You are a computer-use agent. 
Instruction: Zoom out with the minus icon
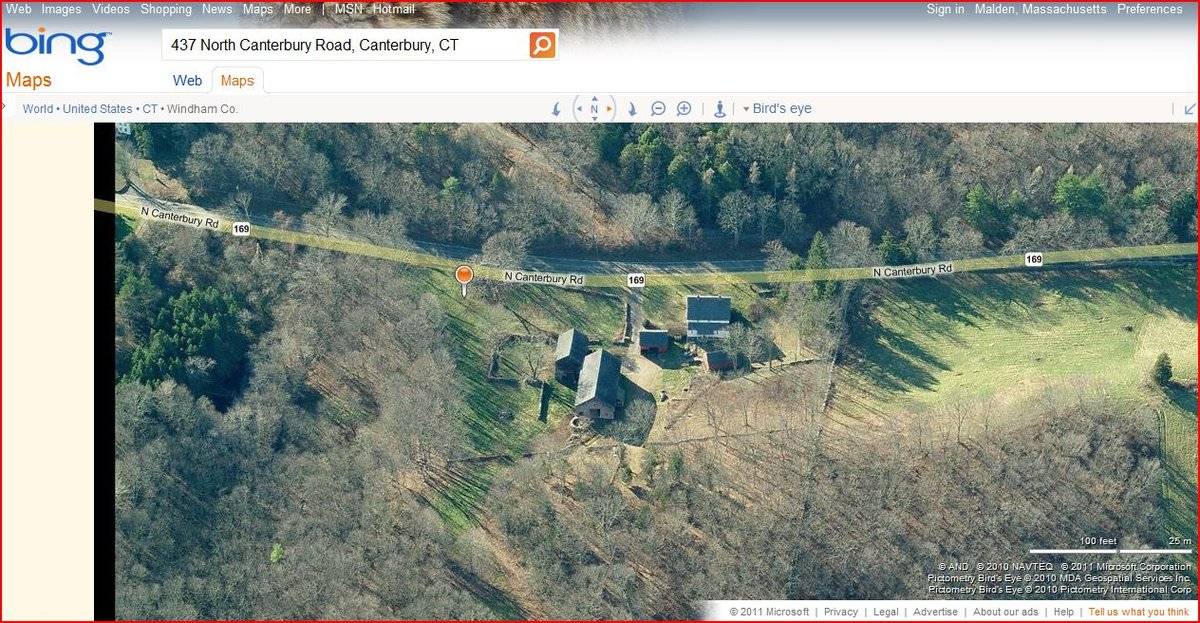[658, 109]
